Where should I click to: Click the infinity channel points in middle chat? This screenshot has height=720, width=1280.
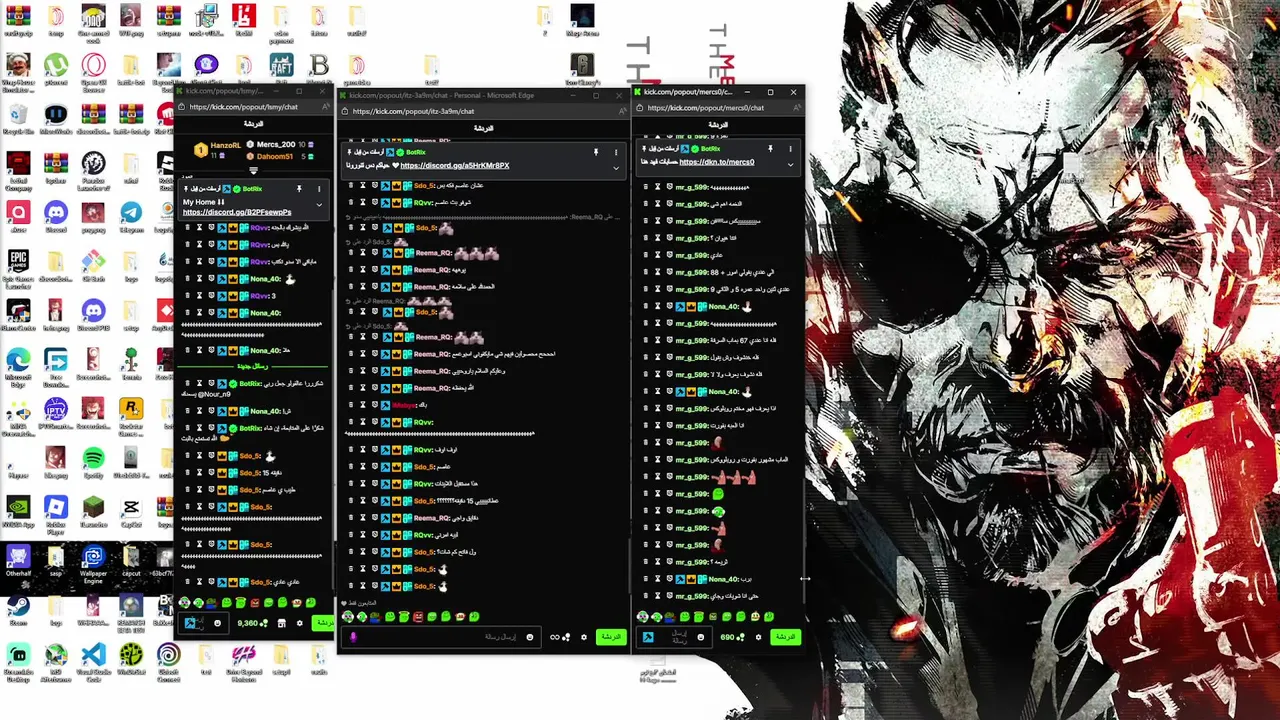pos(560,637)
